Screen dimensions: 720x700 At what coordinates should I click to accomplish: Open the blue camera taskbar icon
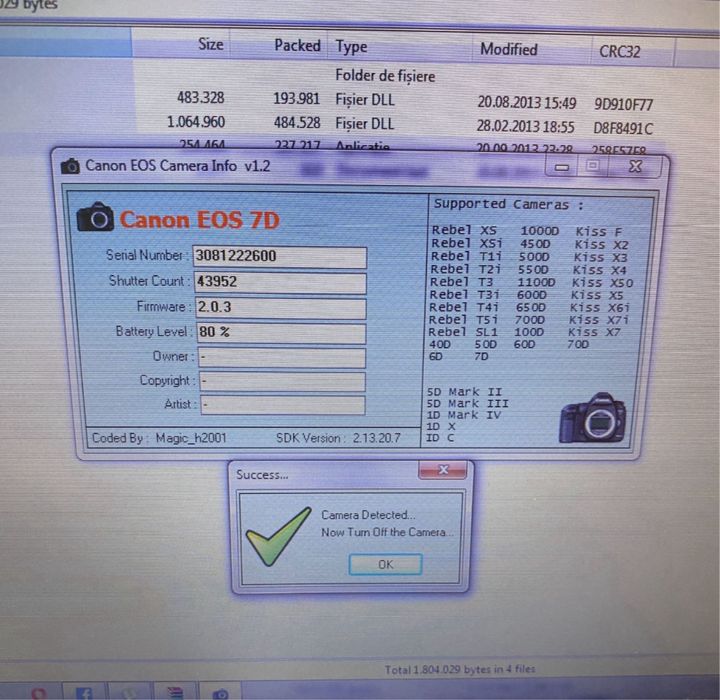tap(220, 693)
